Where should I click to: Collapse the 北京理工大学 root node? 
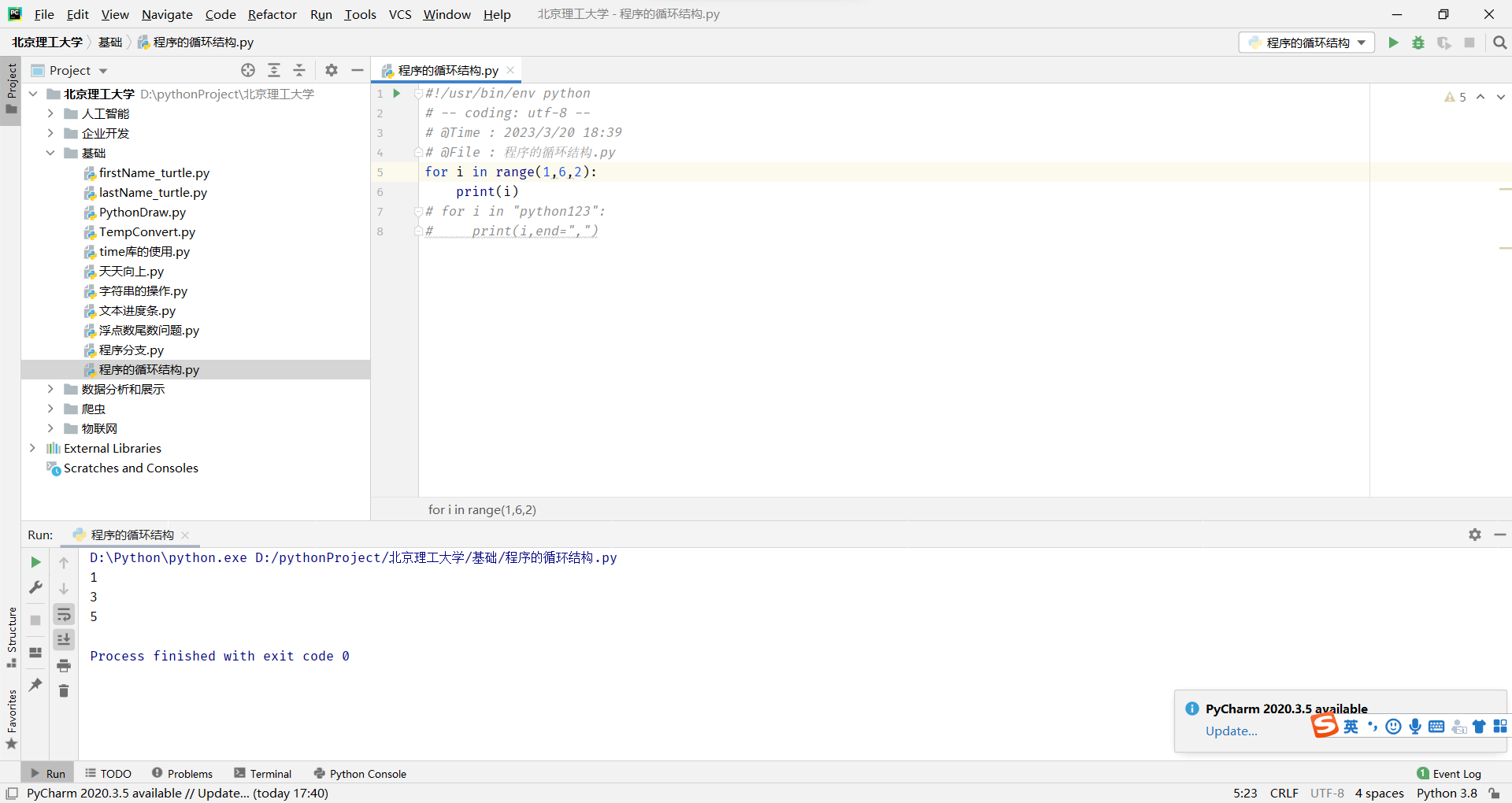coord(32,94)
